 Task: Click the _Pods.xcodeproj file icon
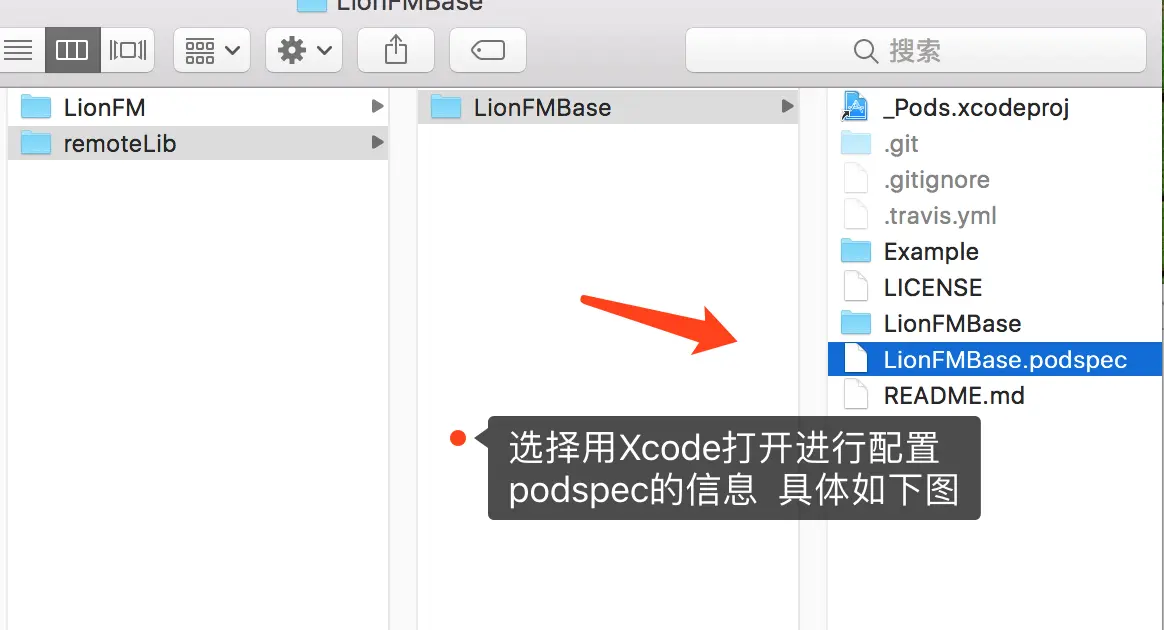coord(855,107)
